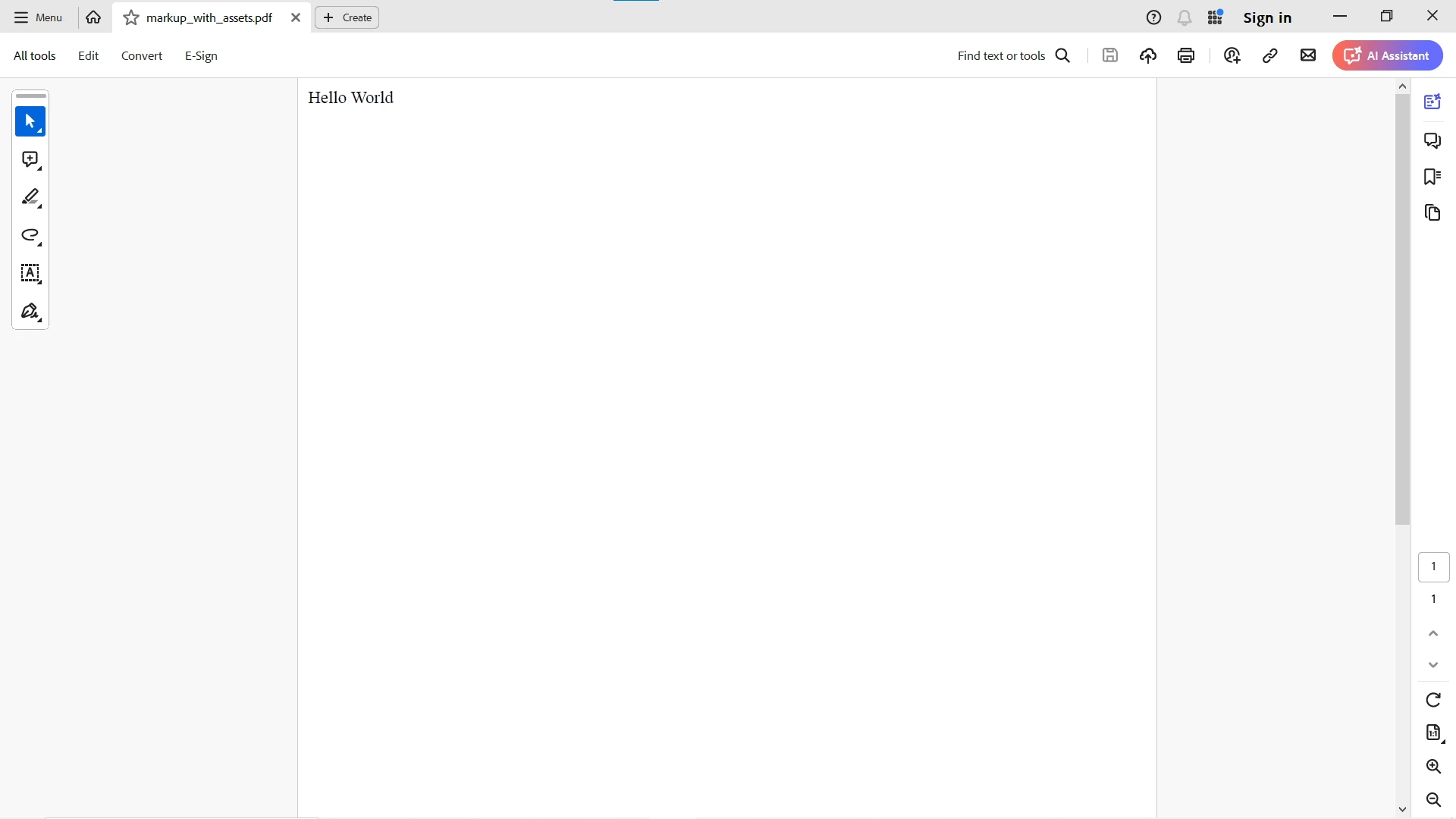
Task: Expand the right-side comments panel
Action: point(1434,140)
